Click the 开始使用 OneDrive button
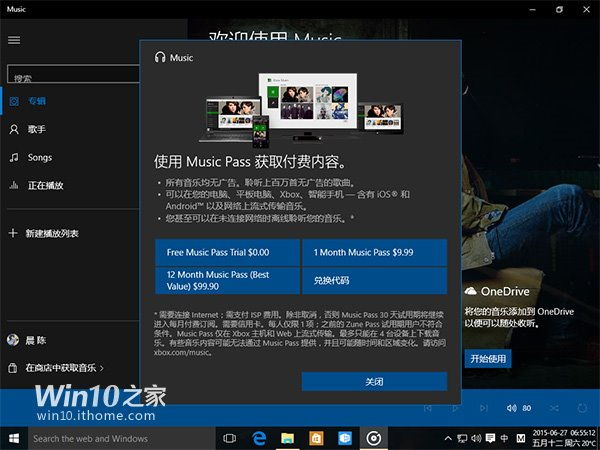 pos(488,359)
